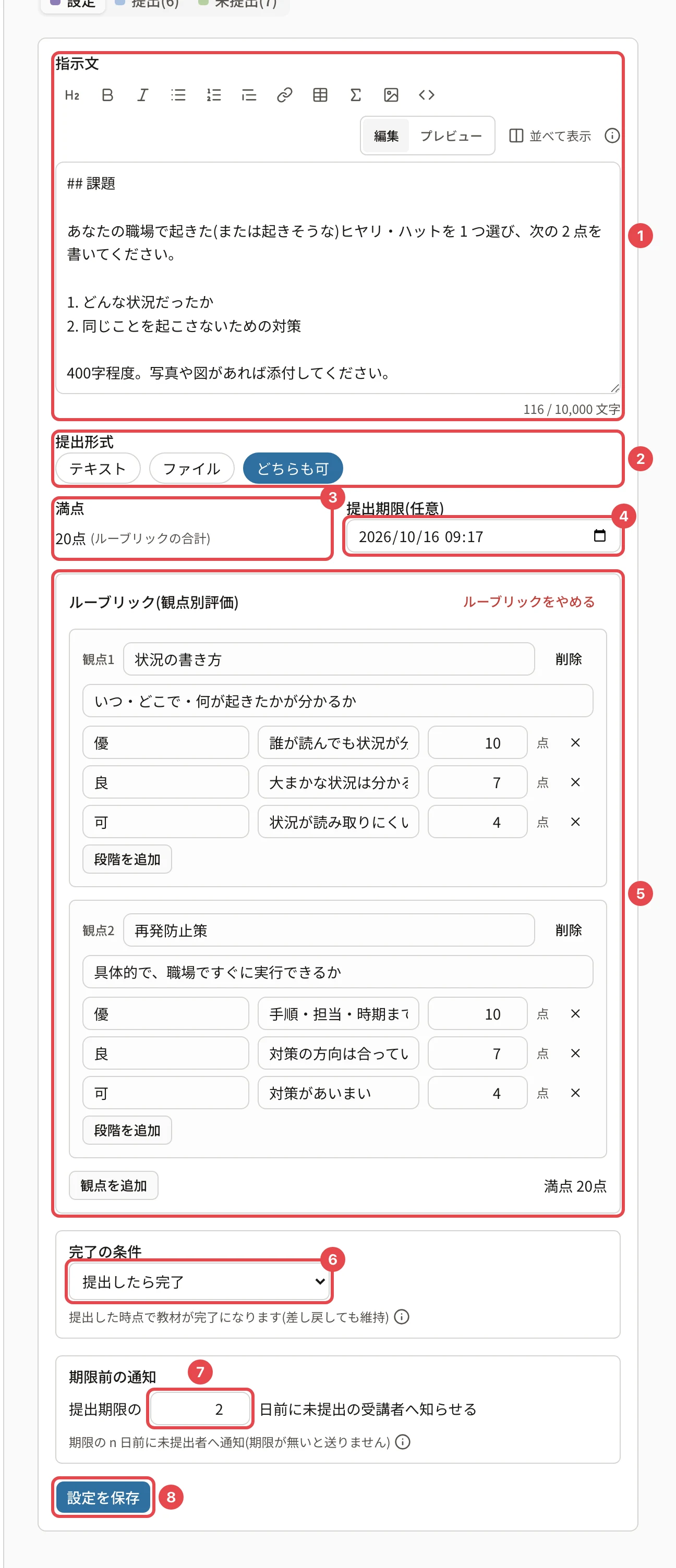The image size is (676, 1568).
Task: Select テキスト as submission format
Action: 98,469
